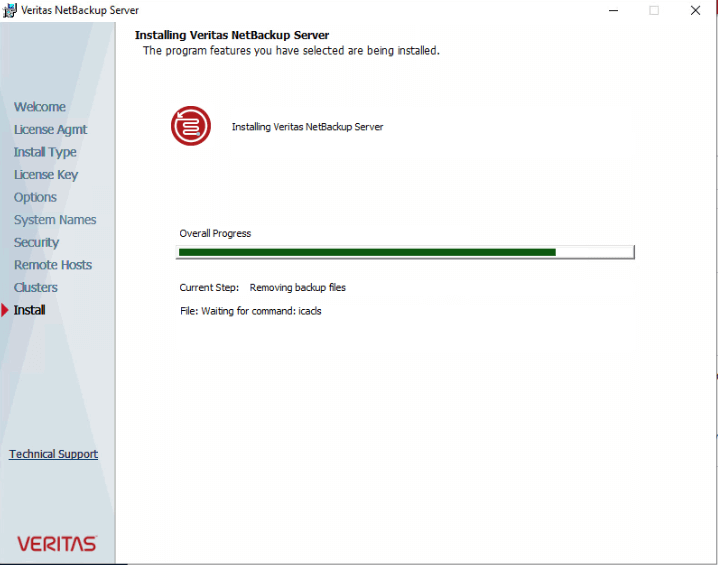The width and height of the screenshot is (718, 565).
Task: Click 'The program features you have selected' subtitle
Action: 291,50
